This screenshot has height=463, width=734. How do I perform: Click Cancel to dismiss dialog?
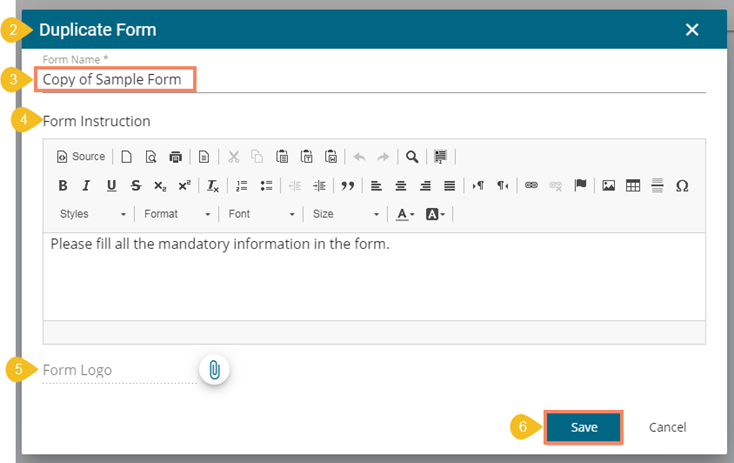pyautogui.click(x=667, y=427)
